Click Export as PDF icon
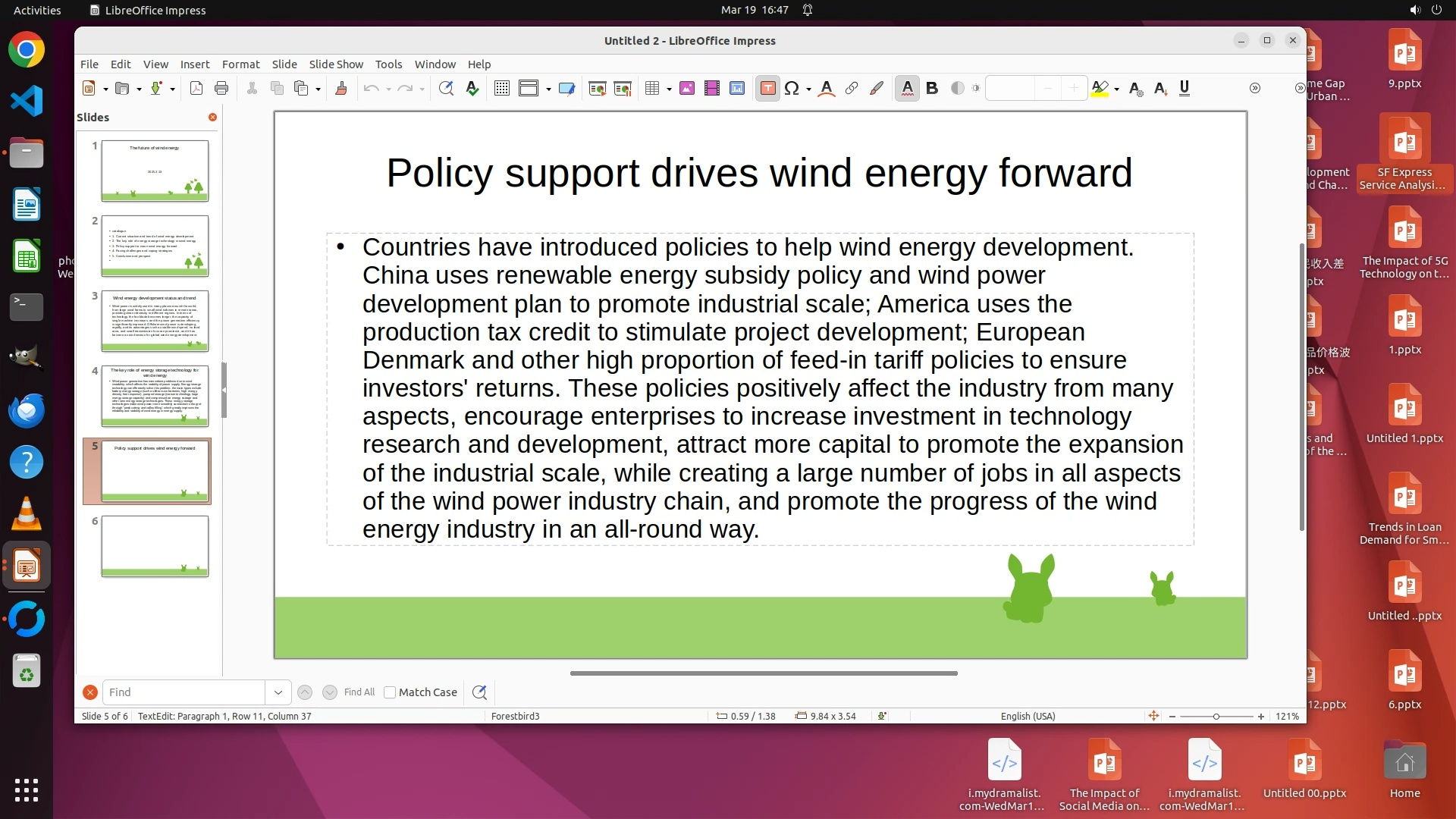The width and height of the screenshot is (1456, 819). [196, 89]
